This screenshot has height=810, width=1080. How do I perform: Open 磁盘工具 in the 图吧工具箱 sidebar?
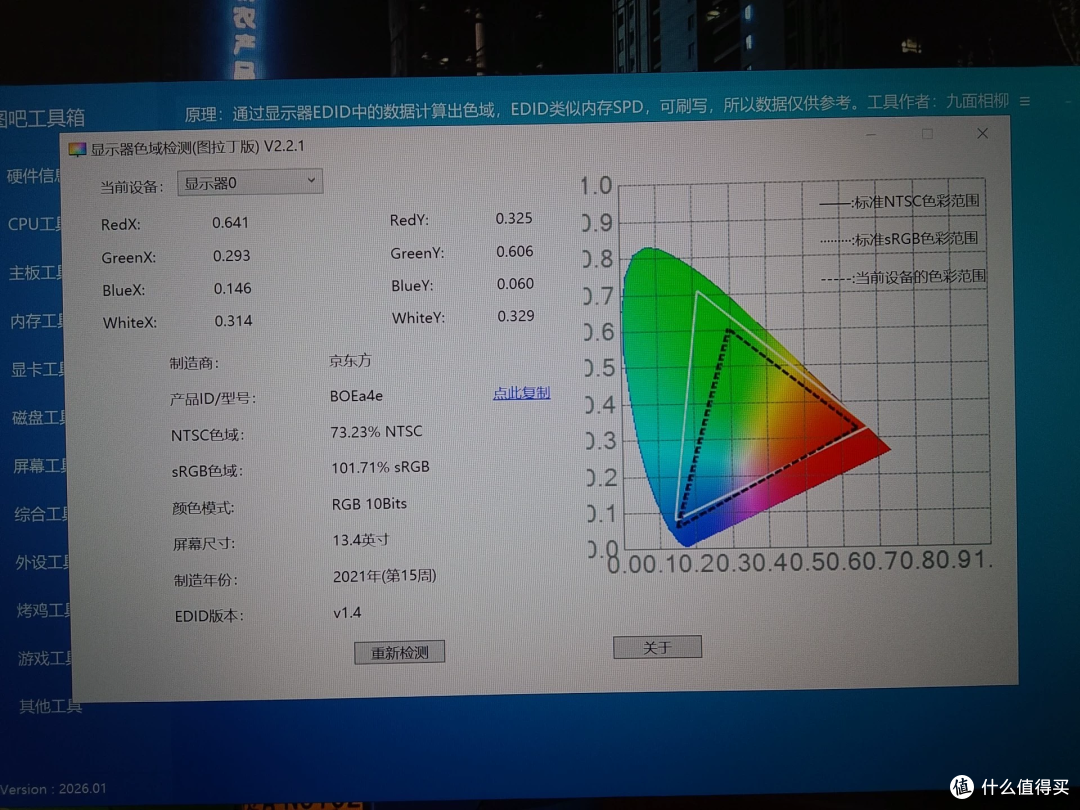coord(40,417)
